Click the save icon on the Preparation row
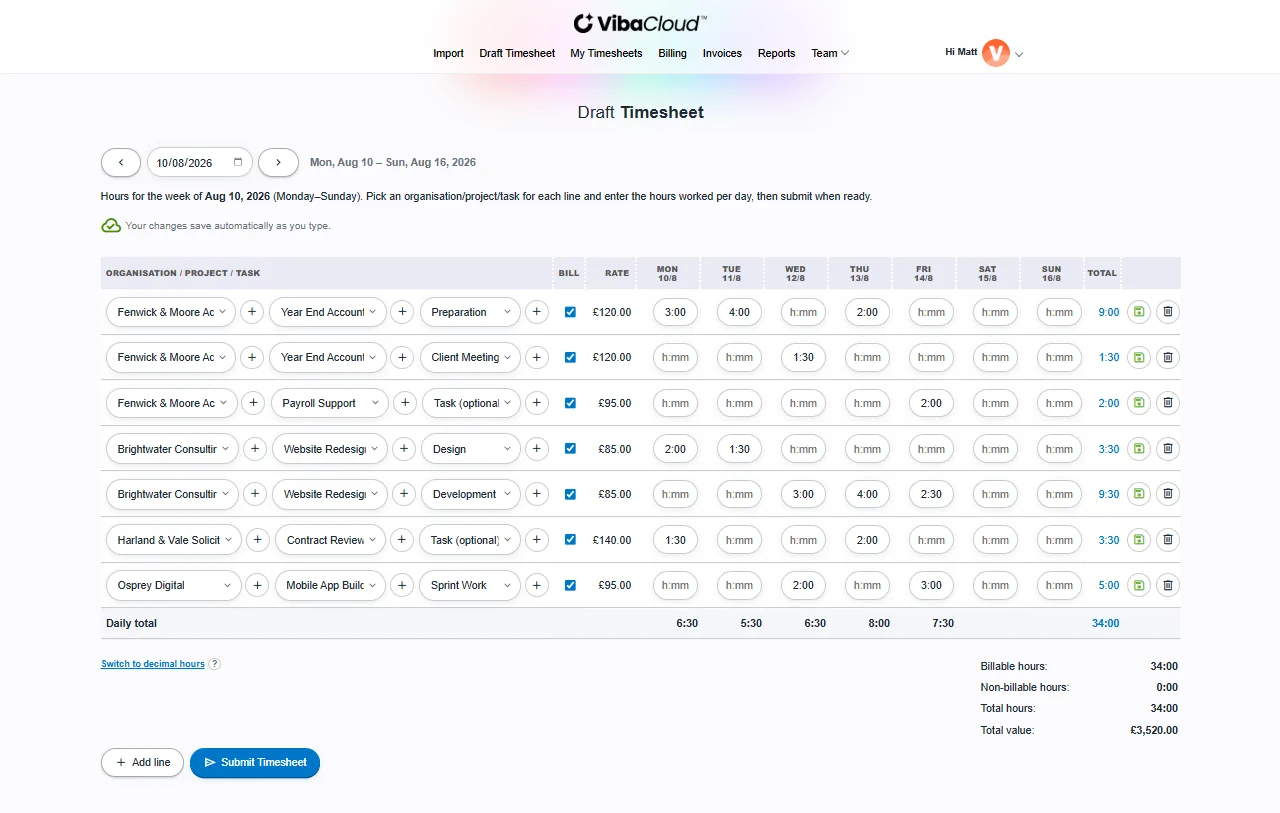This screenshot has width=1280, height=813. tap(1138, 312)
